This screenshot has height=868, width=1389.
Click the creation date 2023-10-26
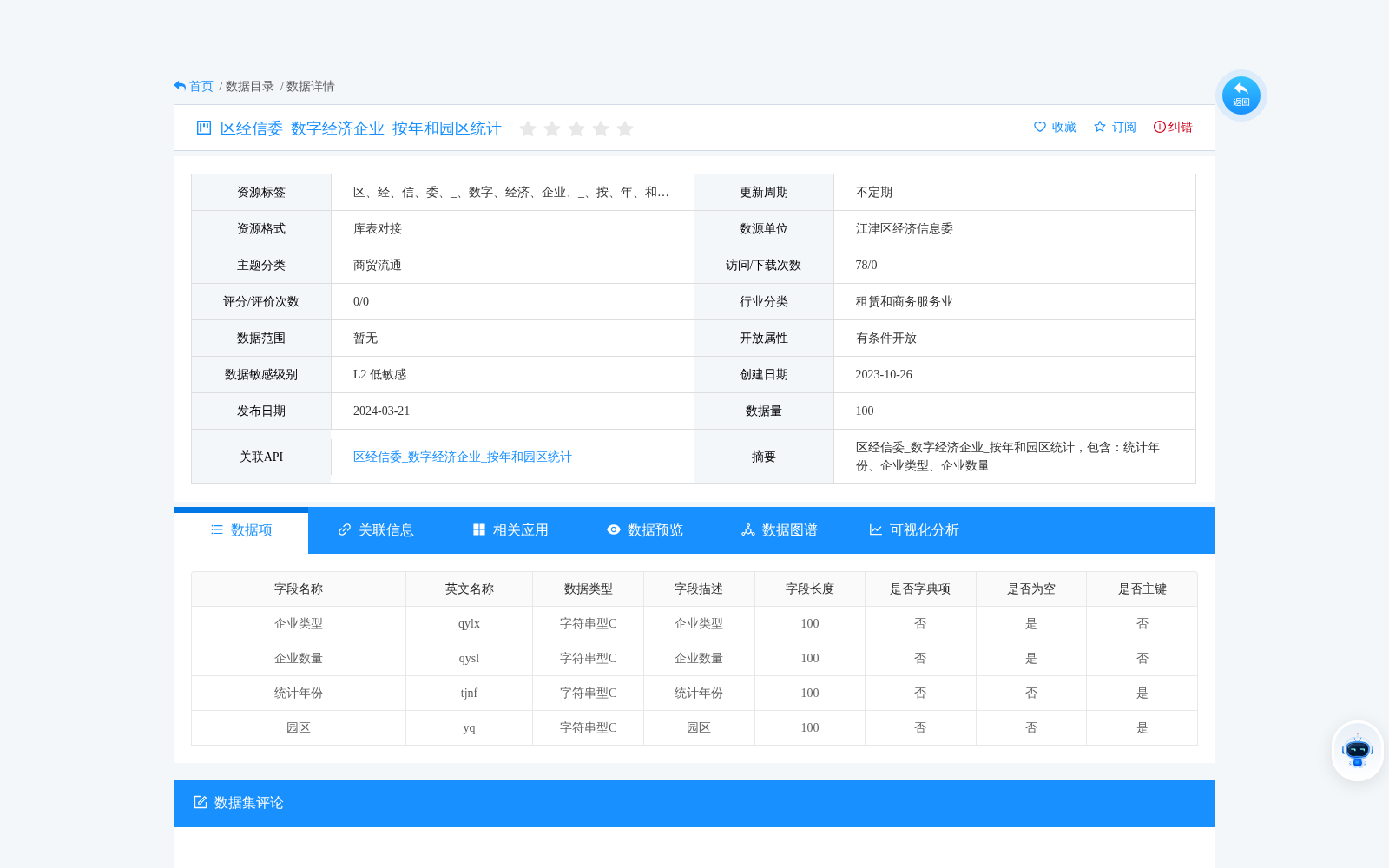[x=884, y=374]
